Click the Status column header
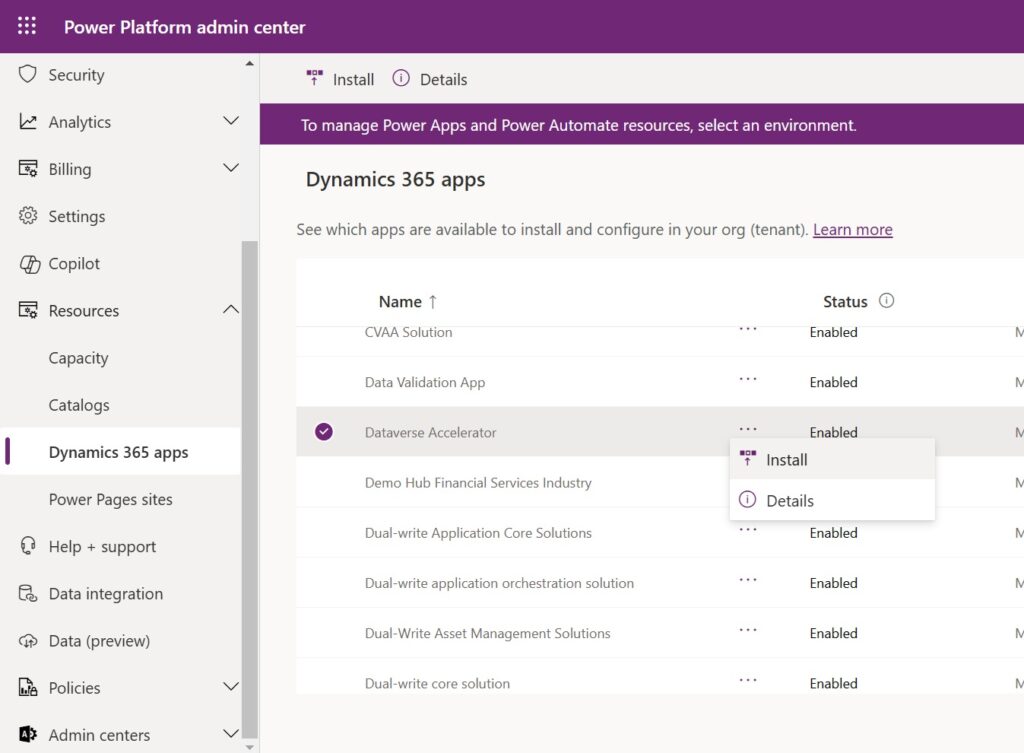Screen dimensions: 1024x753 click(845, 302)
